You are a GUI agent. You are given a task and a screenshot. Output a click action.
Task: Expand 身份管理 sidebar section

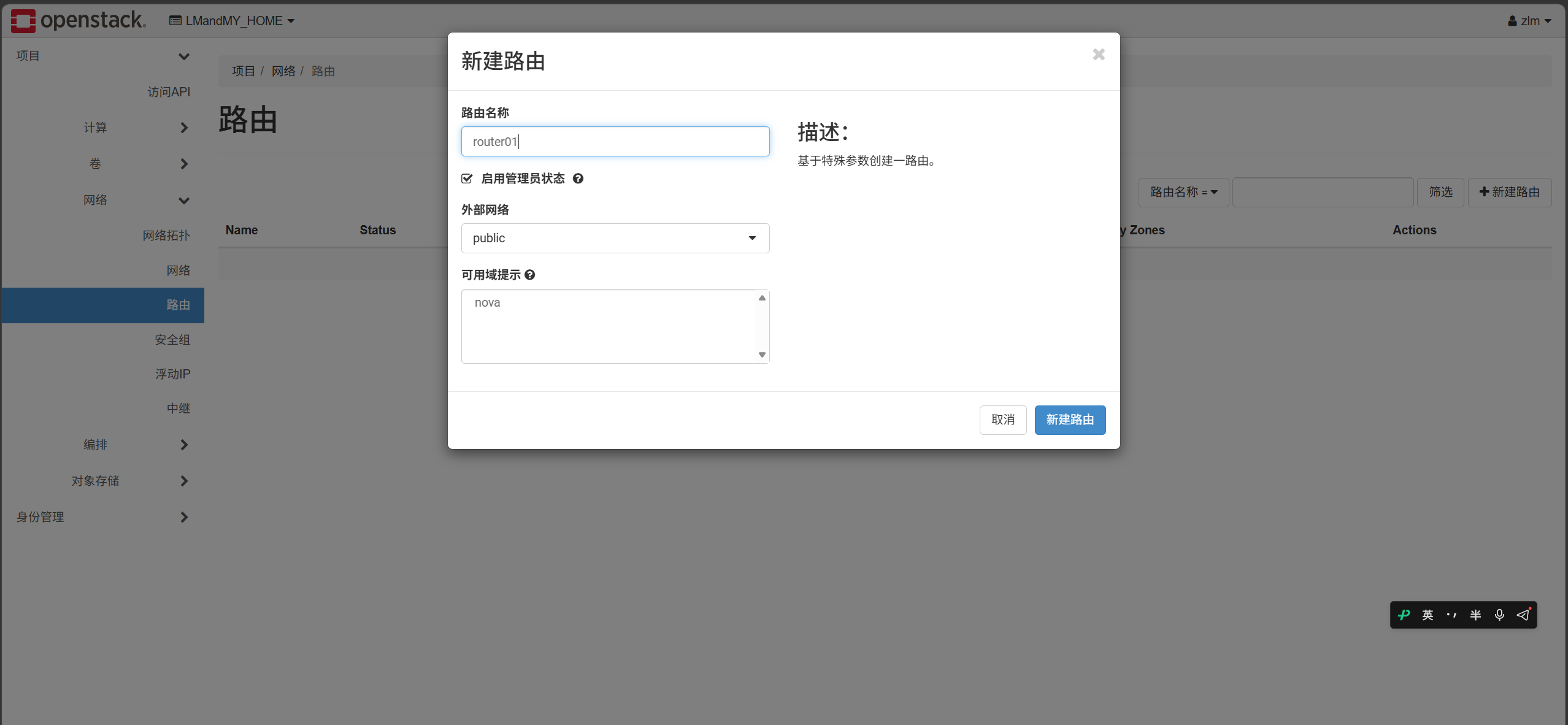102,517
